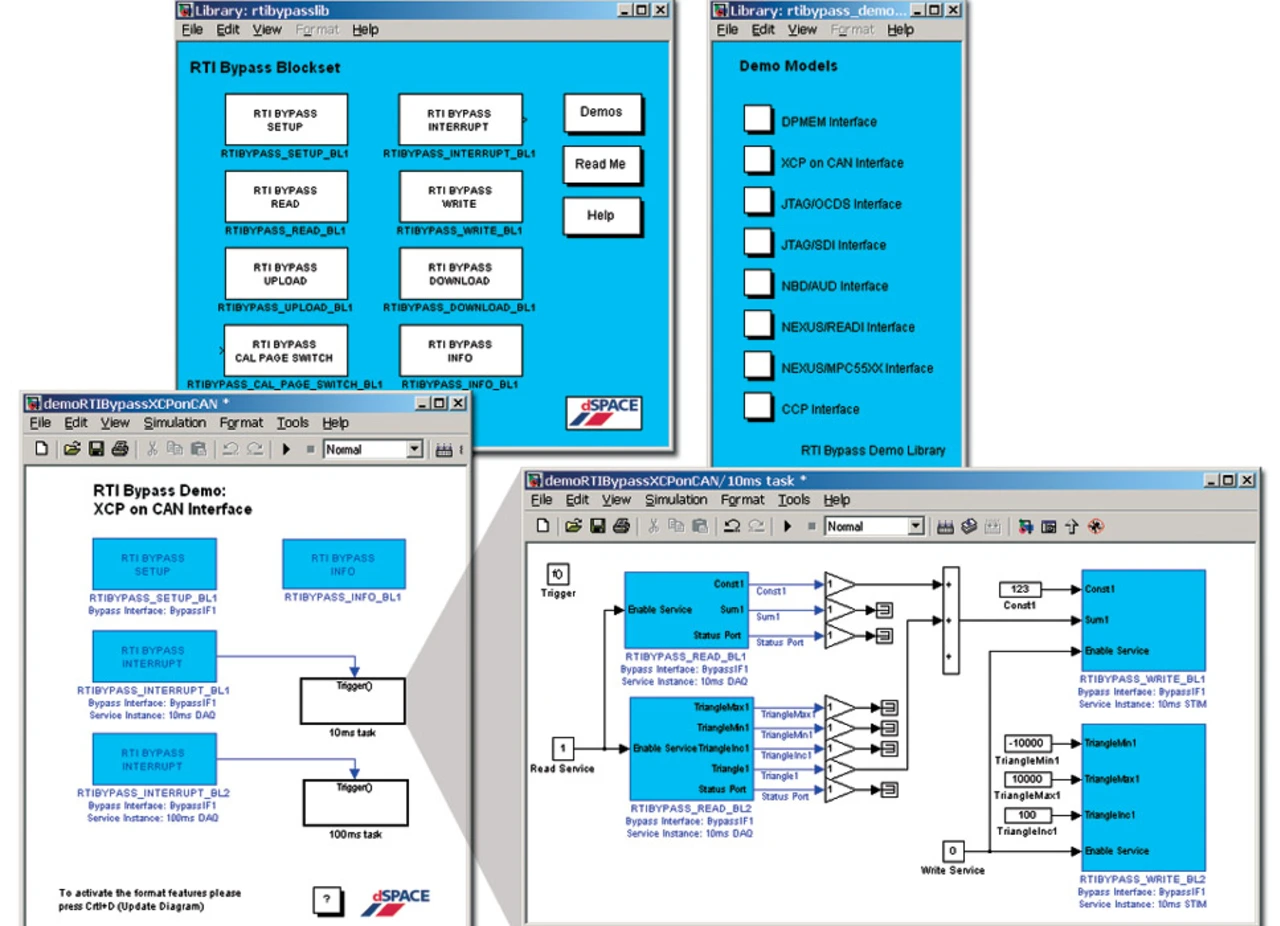Screen dimensions: 1280x926
Task: Open Normal mode dropdown in demoRTIBypassXCPonCAN window
Action: [x=415, y=449]
